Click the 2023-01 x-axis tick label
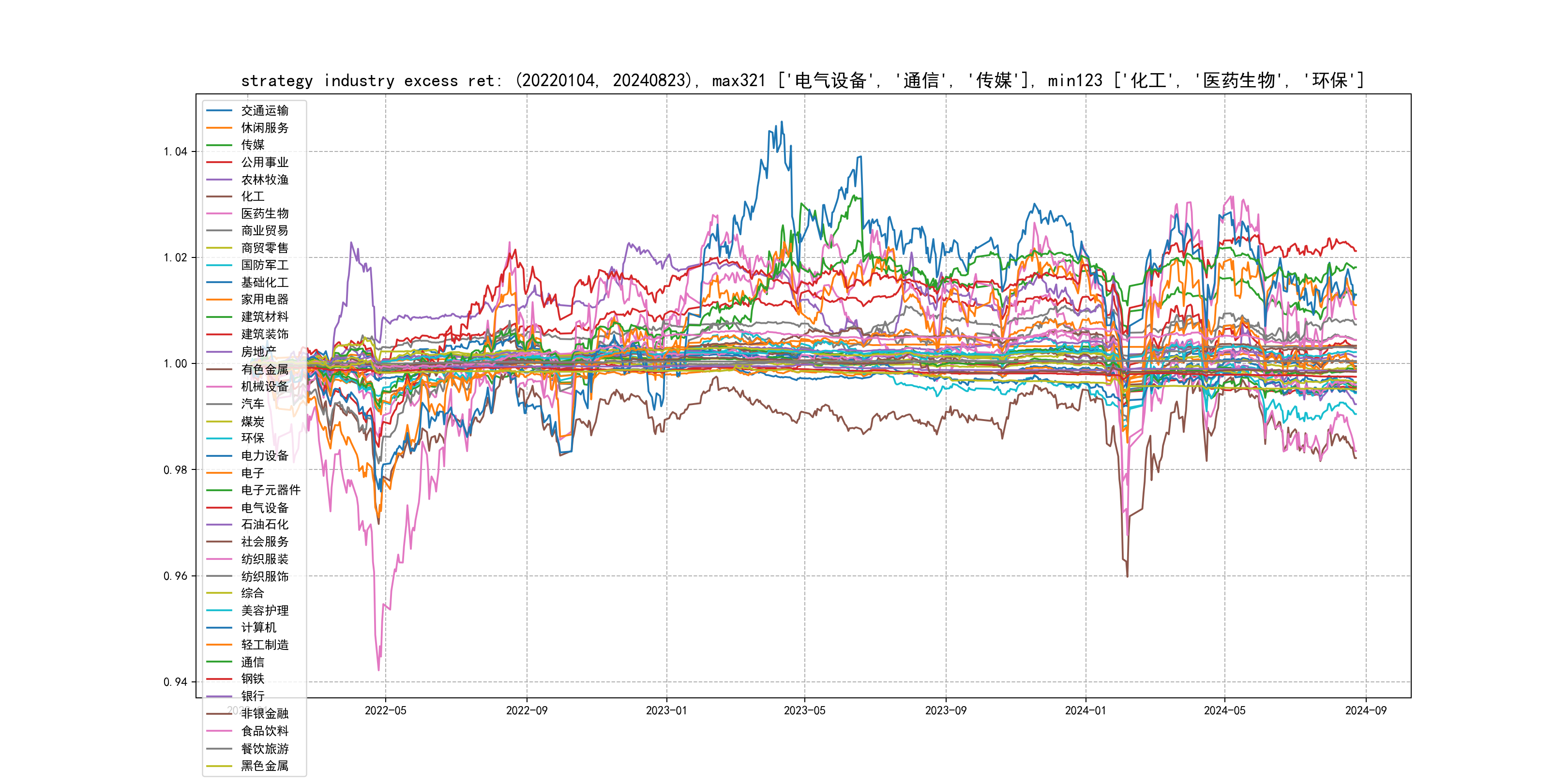The image size is (1568, 784). point(666,710)
